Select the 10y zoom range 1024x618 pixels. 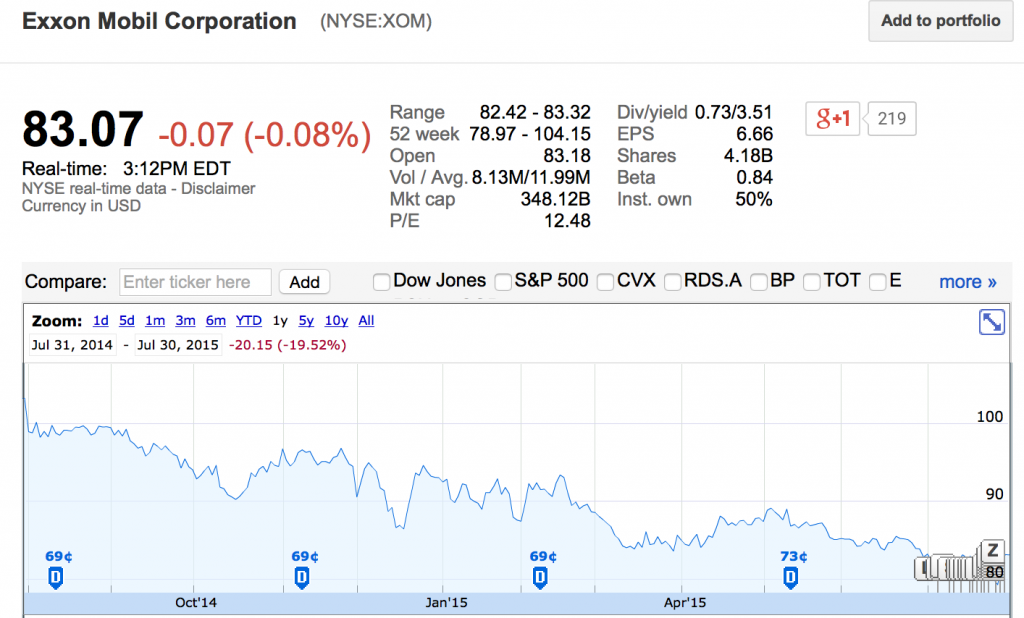(336, 321)
